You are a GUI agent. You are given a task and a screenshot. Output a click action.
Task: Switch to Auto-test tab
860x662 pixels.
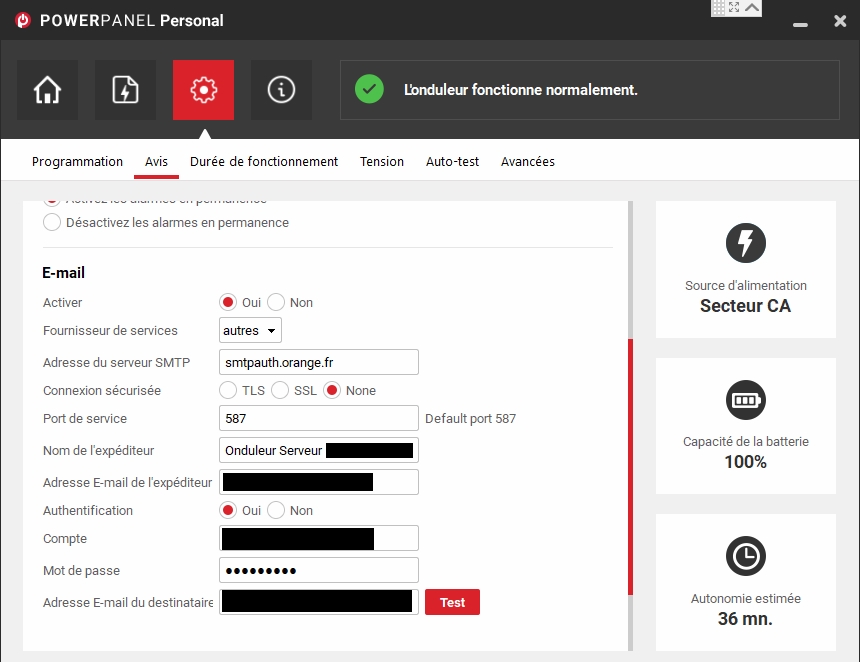(452, 161)
